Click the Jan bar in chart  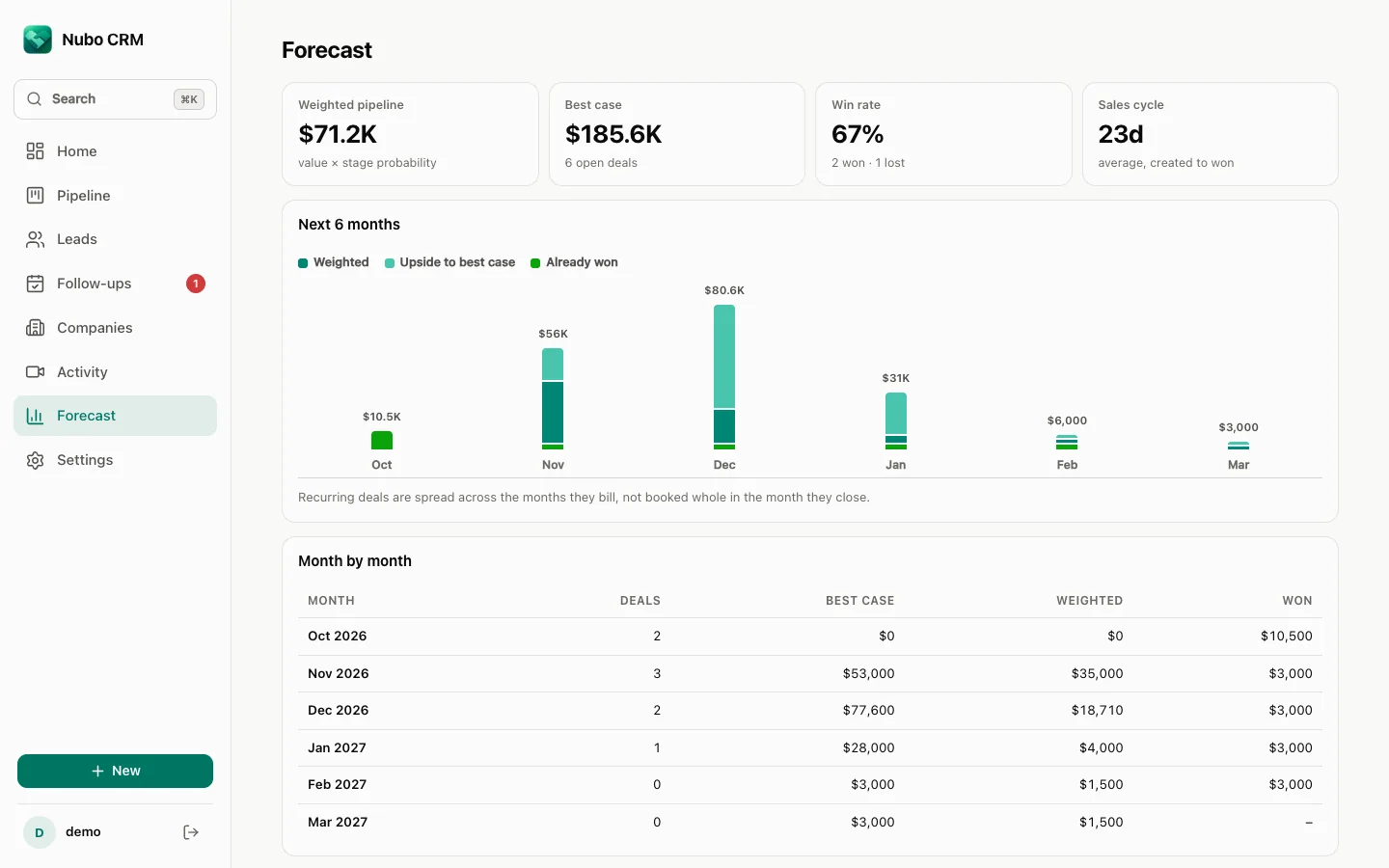click(896, 420)
